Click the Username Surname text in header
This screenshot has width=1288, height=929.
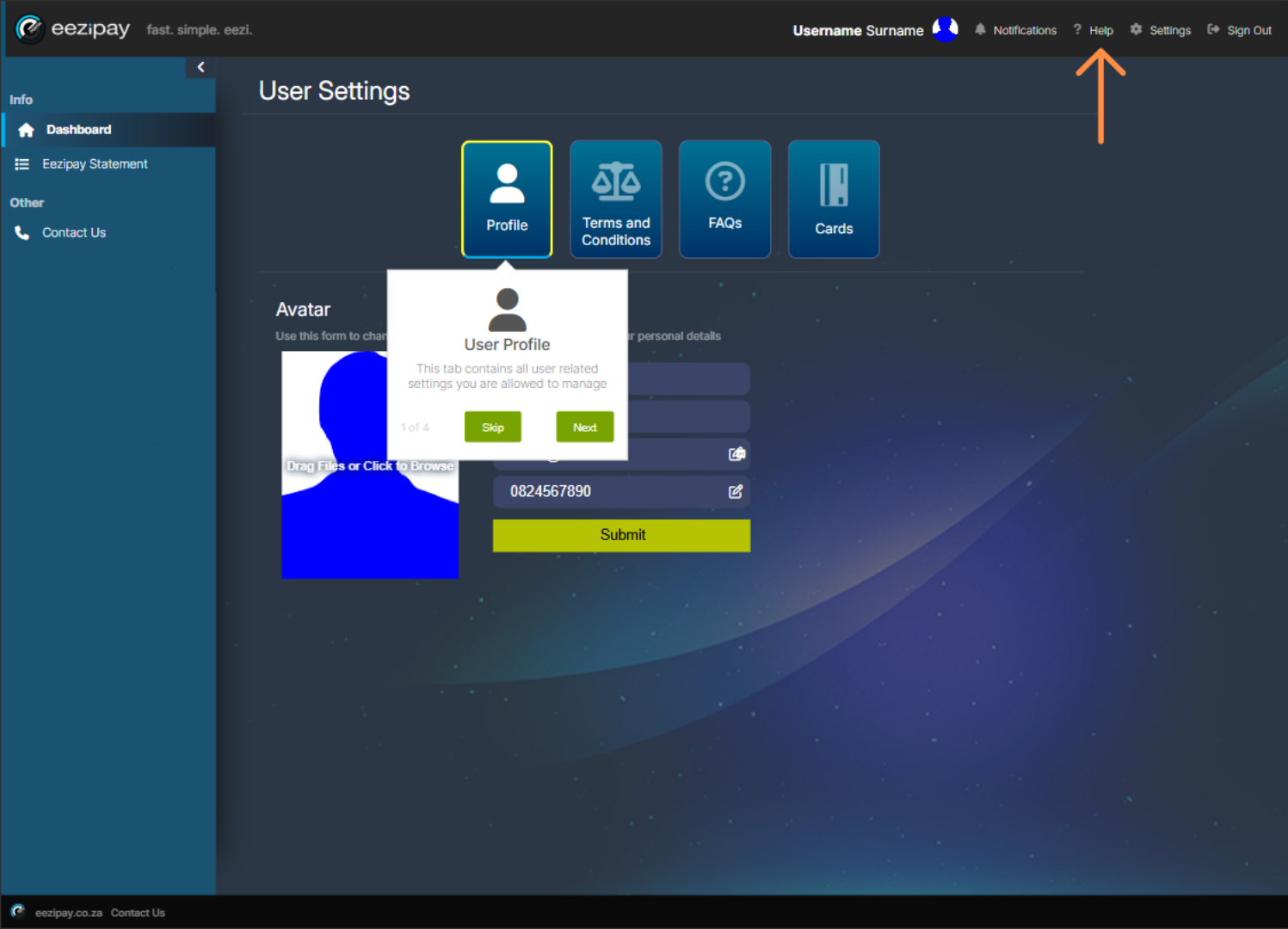click(858, 30)
